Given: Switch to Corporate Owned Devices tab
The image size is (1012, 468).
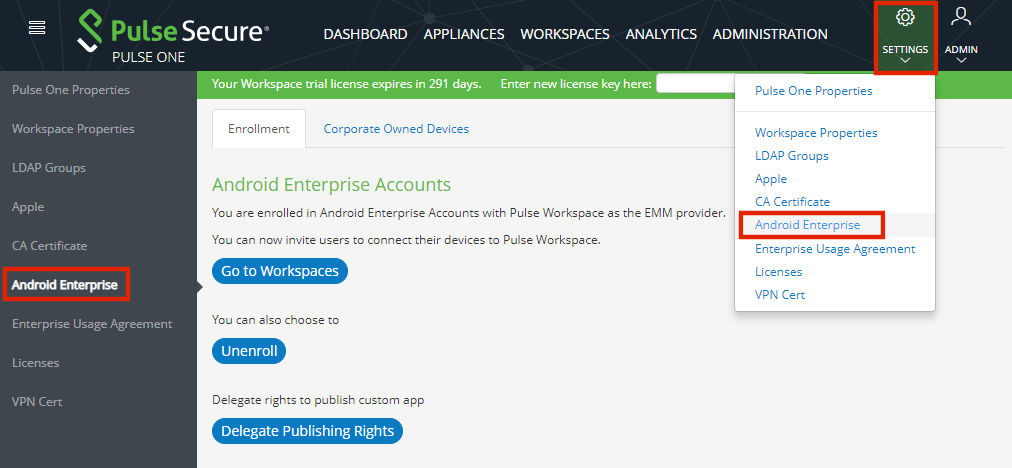Looking at the screenshot, I should point(396,128).
